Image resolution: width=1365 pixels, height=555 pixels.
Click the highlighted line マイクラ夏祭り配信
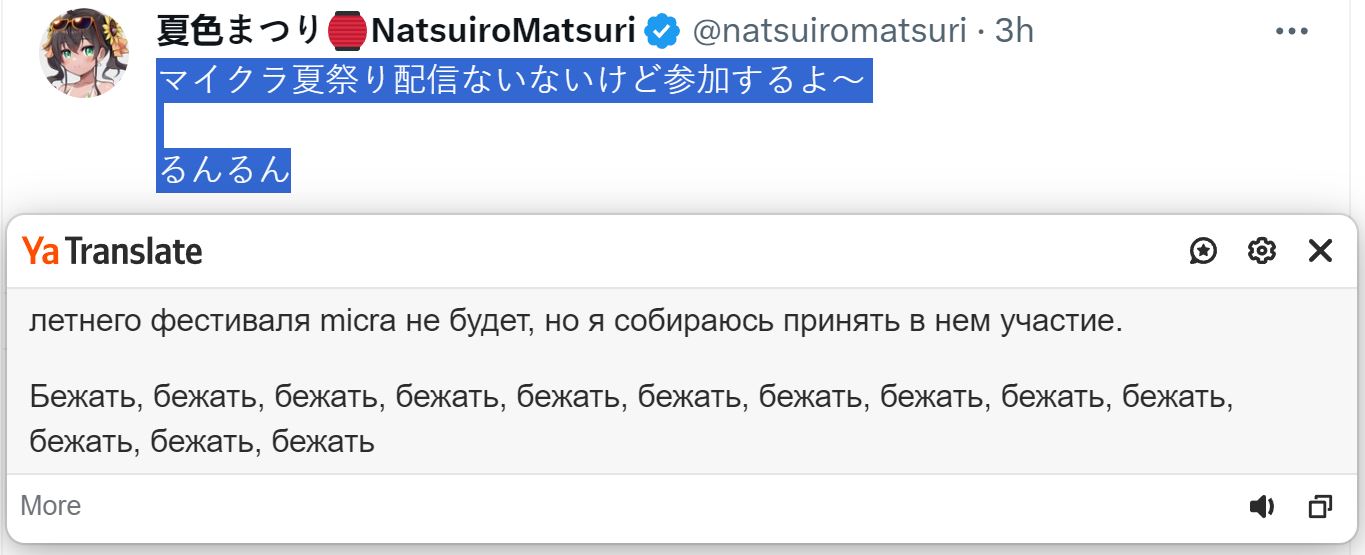click(x=515, y=81)
